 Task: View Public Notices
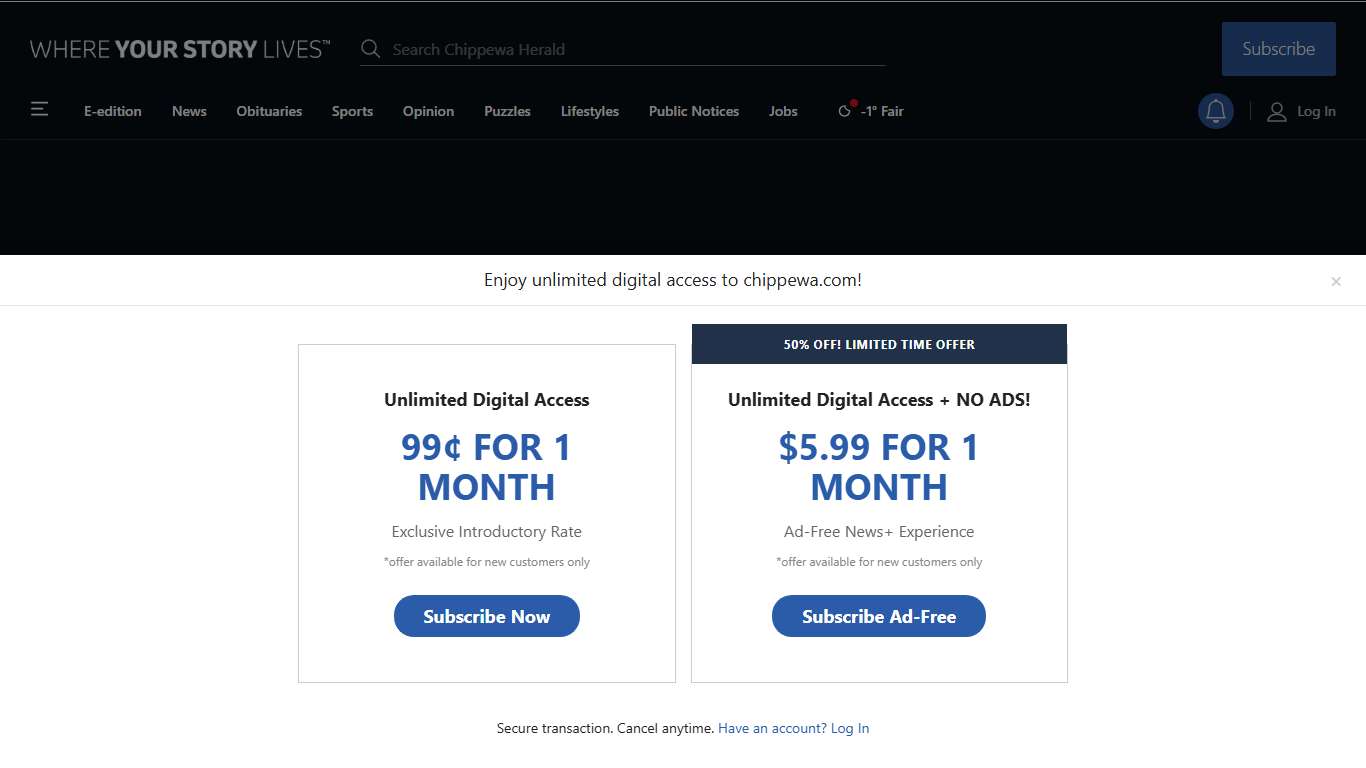tap(693, 111)
